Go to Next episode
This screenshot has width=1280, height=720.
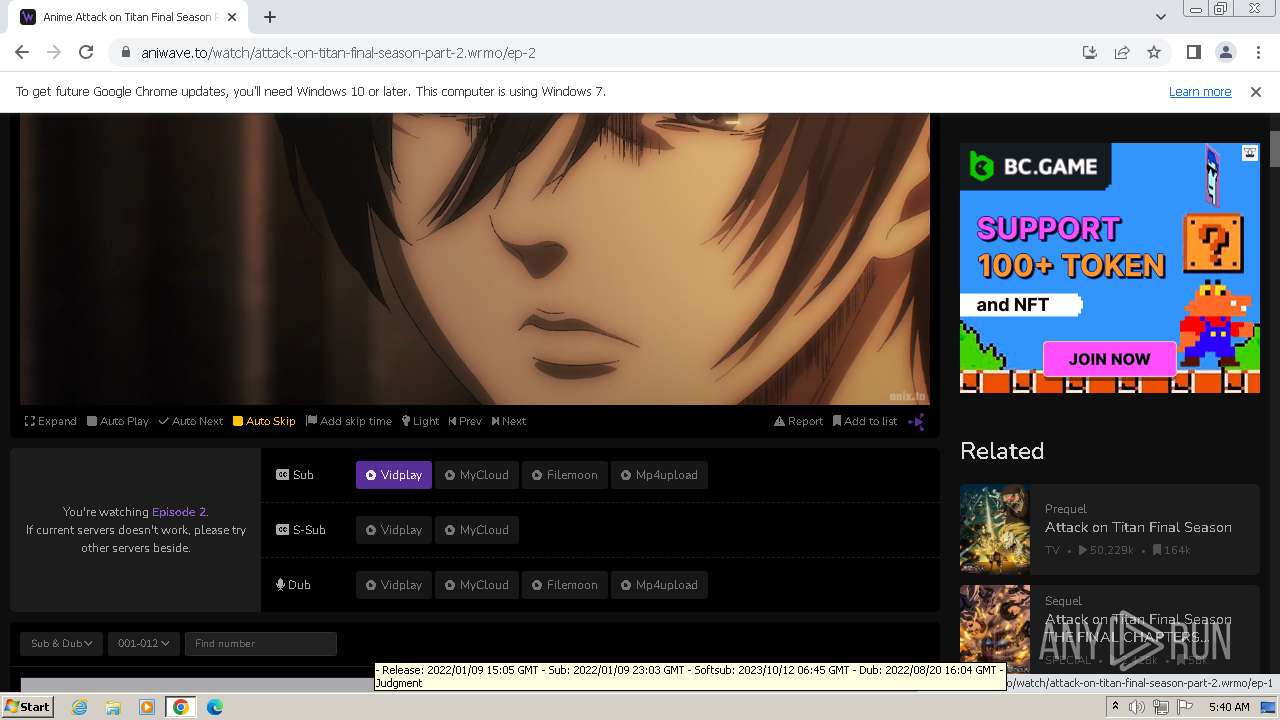pyautogui.click(x=508, y=421)
